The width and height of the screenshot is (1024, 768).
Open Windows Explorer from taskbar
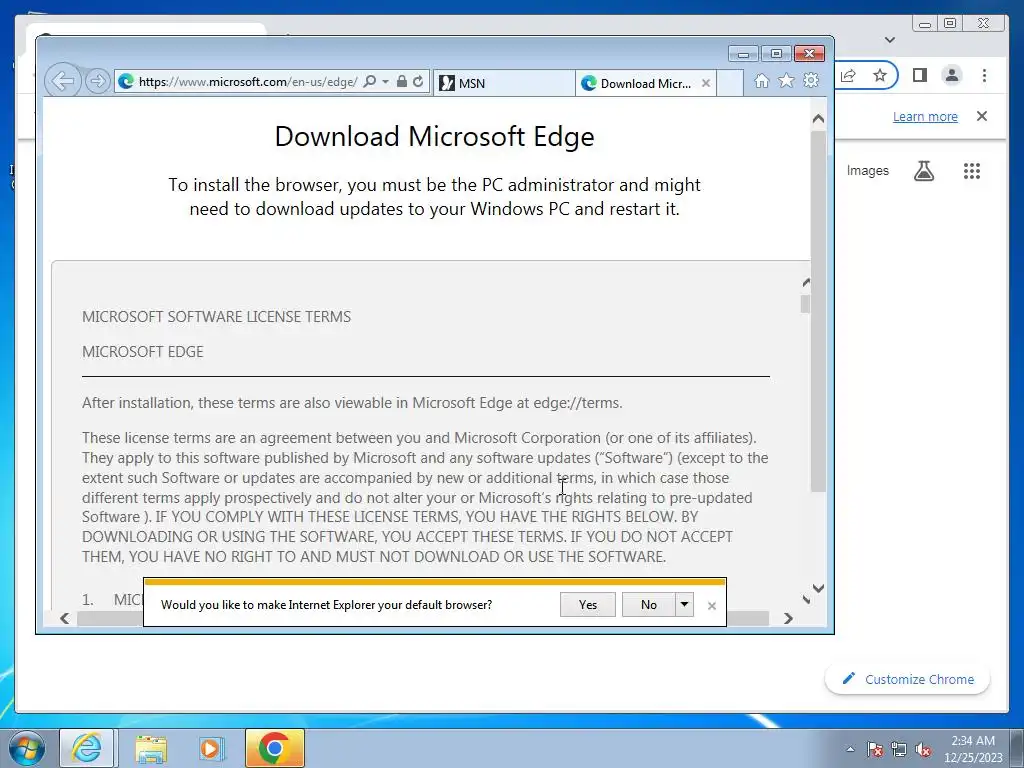pos(151,748)
